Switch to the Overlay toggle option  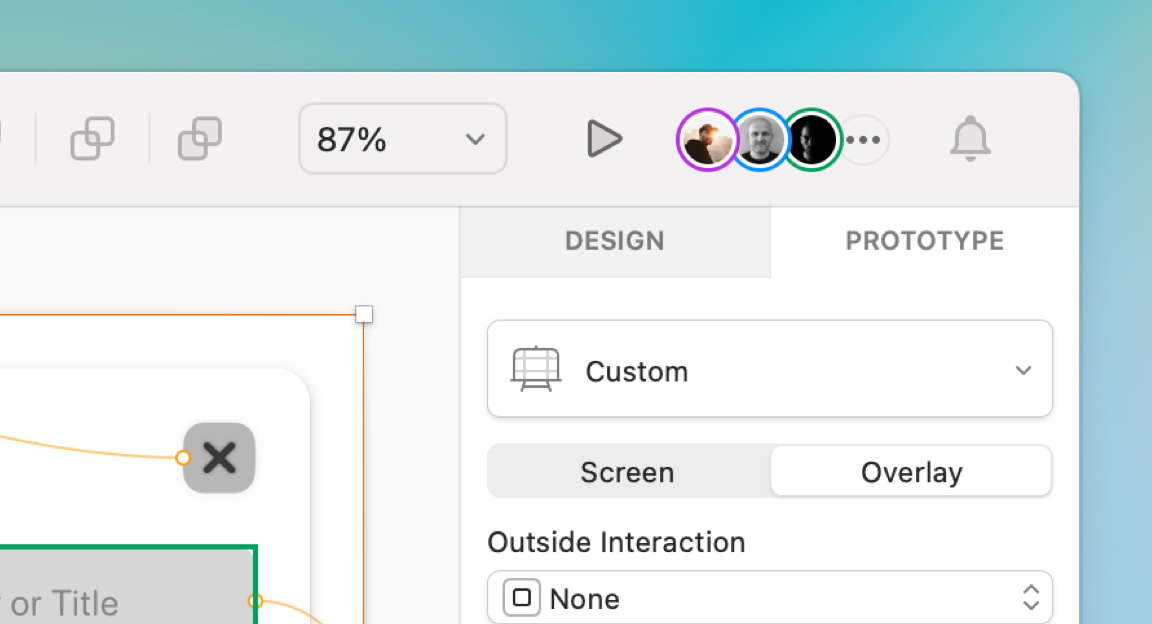click(x=910, y=471)
